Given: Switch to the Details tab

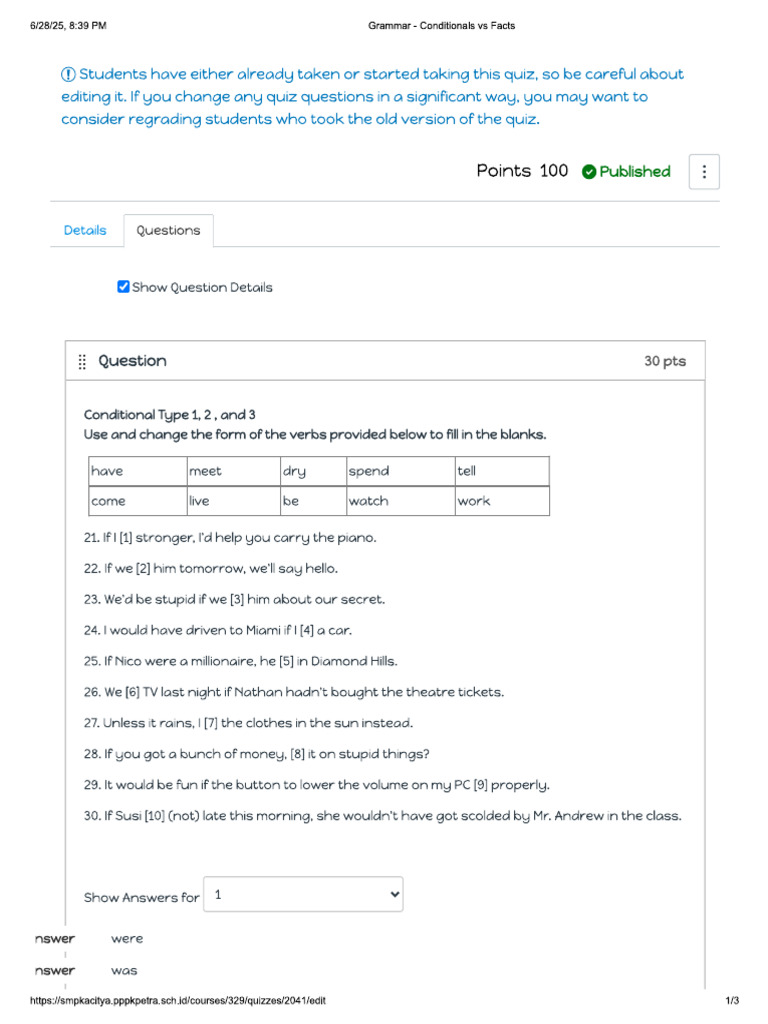Looking at the screenshot, I should coord(85,231).
